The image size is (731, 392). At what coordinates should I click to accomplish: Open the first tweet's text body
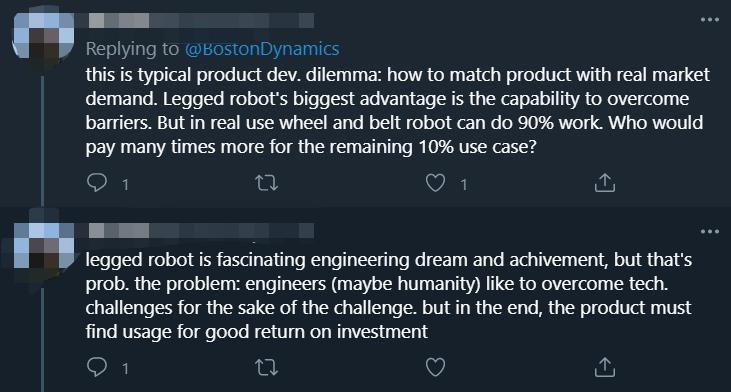coord(398,111)
